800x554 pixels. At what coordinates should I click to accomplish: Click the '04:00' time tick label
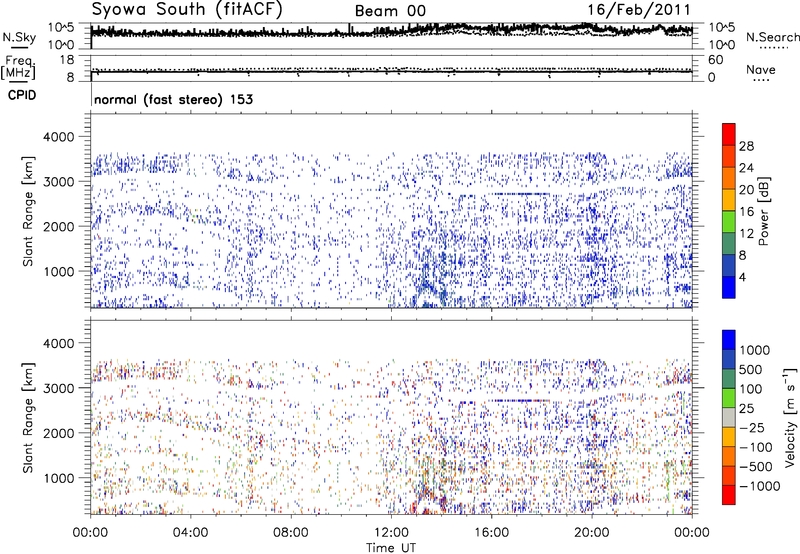coord(190,533)
